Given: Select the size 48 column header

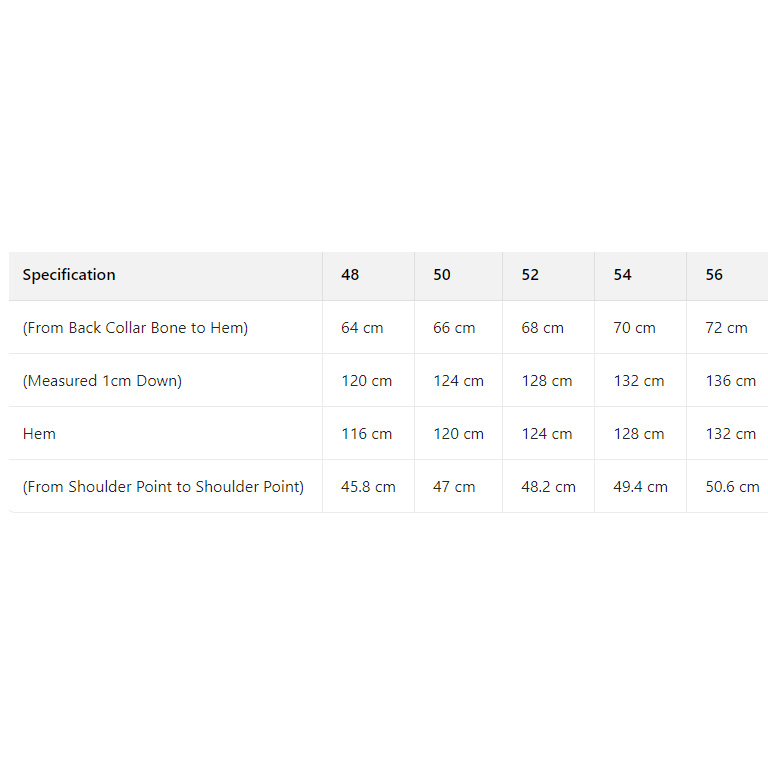Looking at the screenshot, I should pyautogui.click(x=350, y=275).
